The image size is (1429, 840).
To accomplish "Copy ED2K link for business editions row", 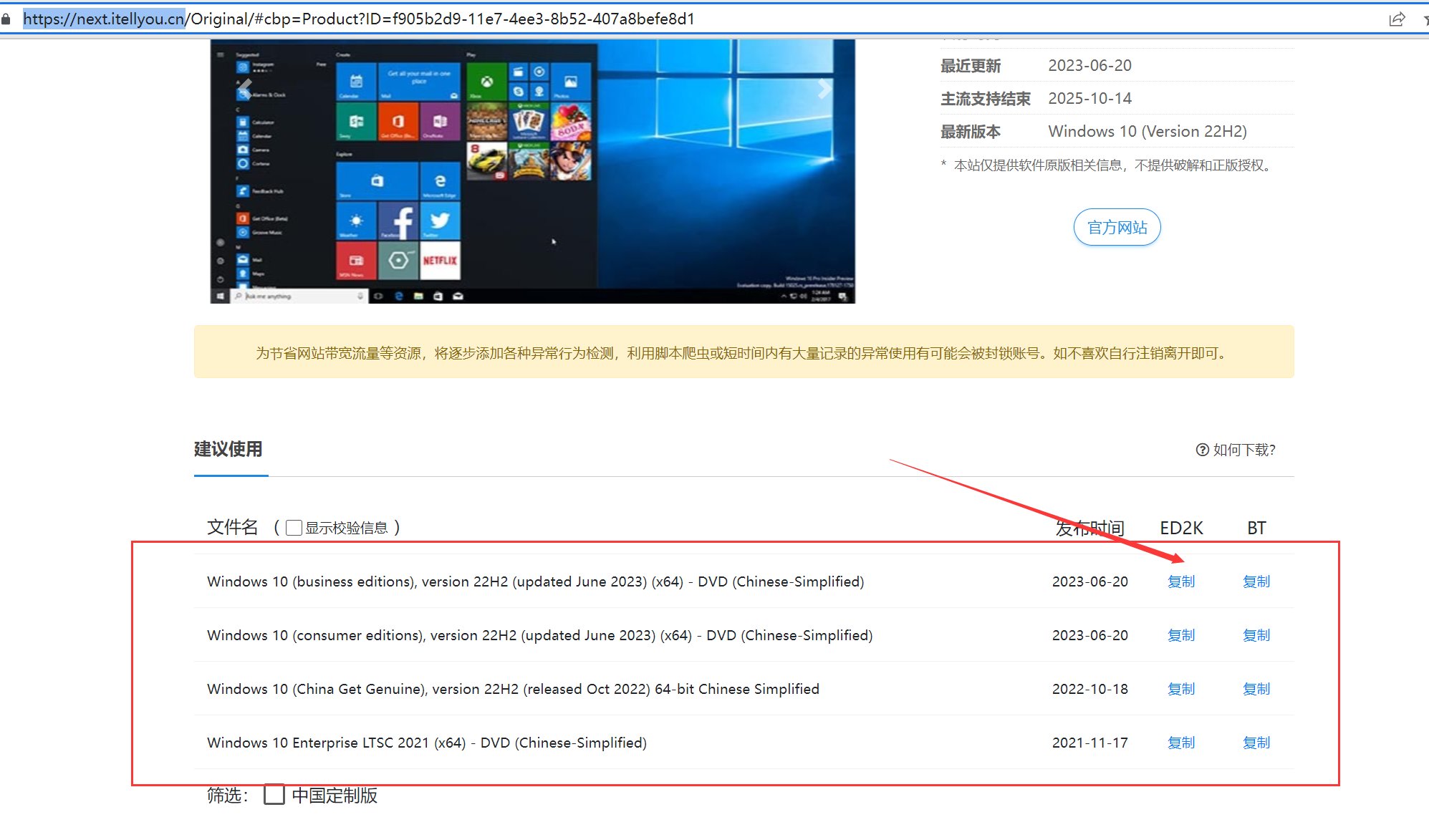I will (1181, 581).
